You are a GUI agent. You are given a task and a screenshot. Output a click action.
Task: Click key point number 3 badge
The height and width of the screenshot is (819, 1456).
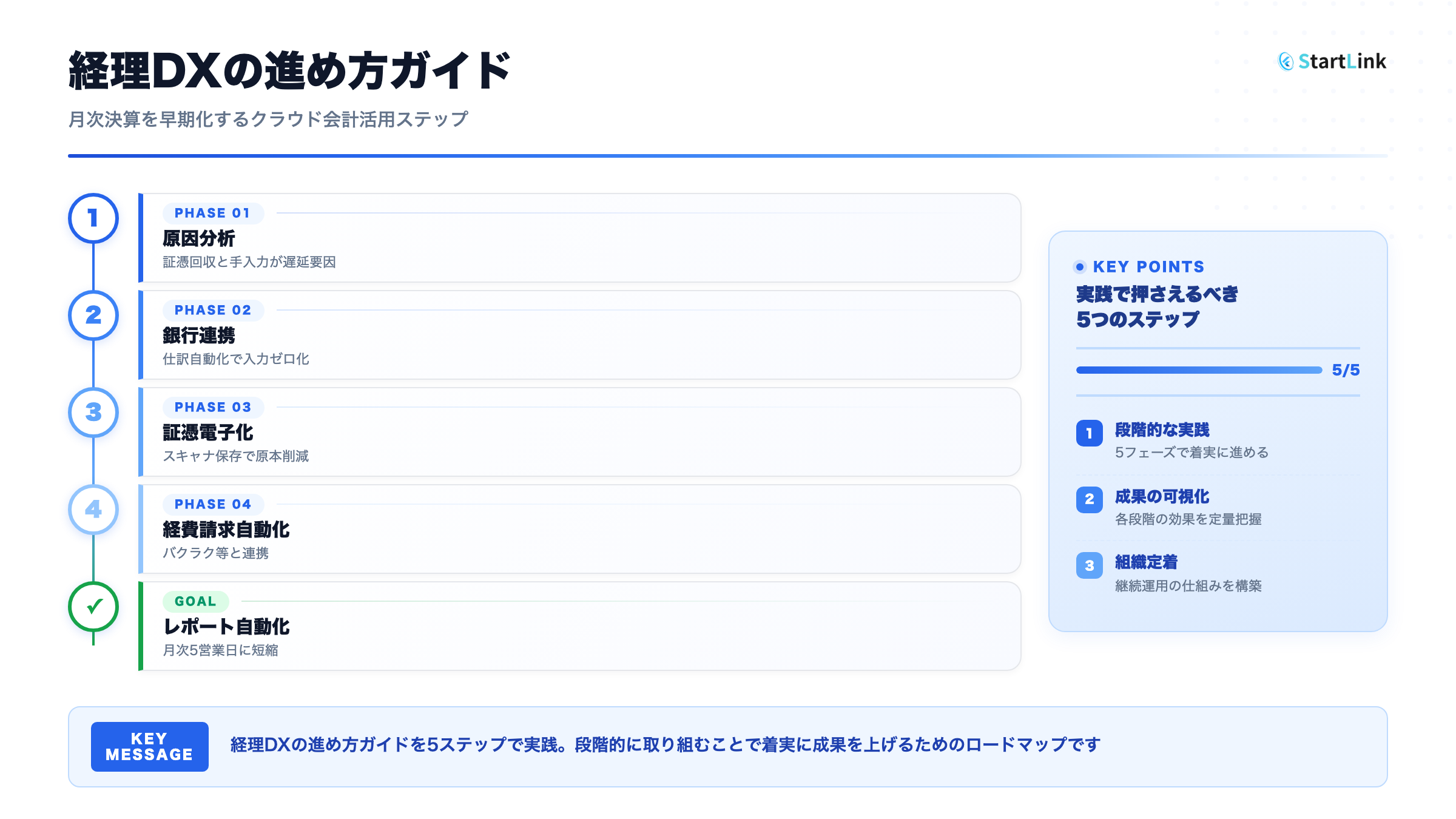pos(1089,565)
